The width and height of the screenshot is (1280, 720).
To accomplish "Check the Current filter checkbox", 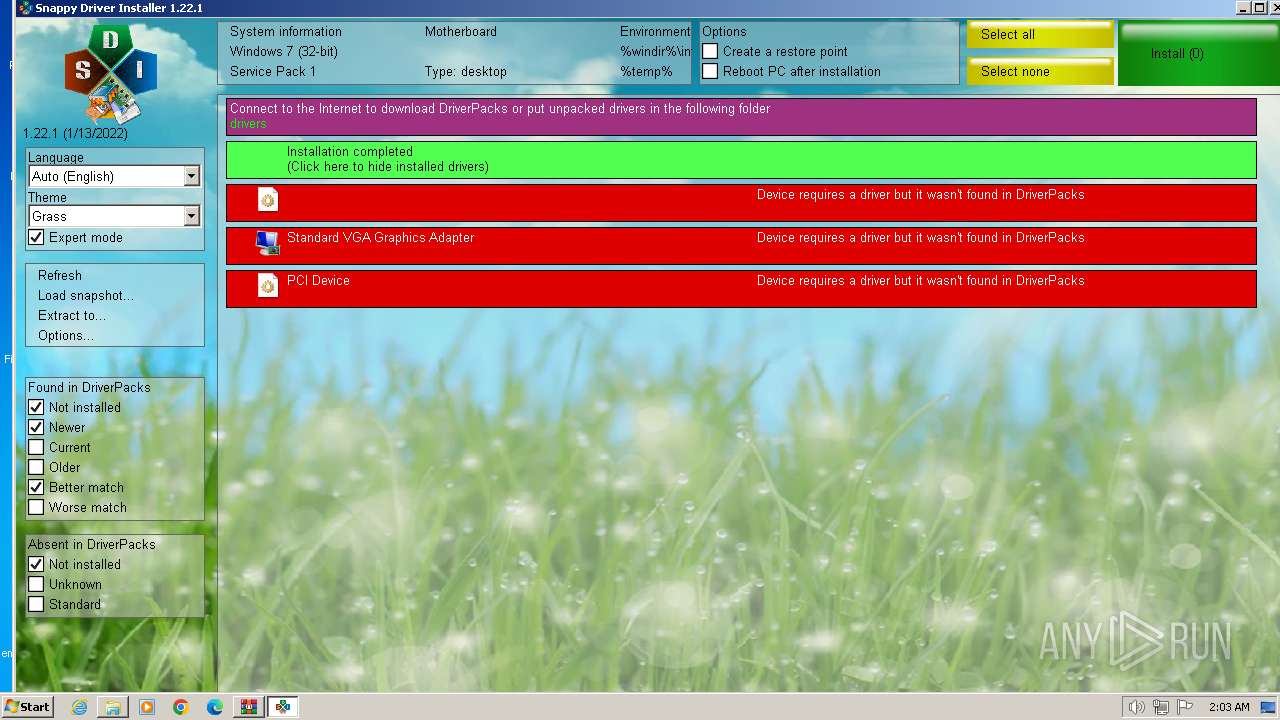I will (36, 447).
